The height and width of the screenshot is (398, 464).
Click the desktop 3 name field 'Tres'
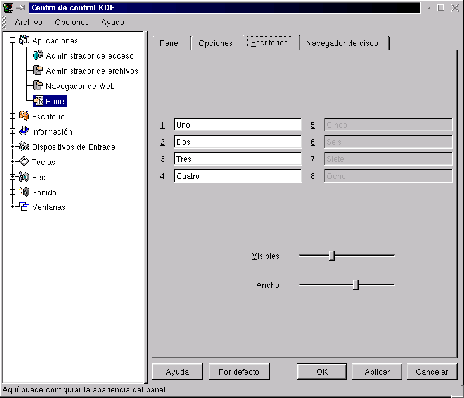238,159
